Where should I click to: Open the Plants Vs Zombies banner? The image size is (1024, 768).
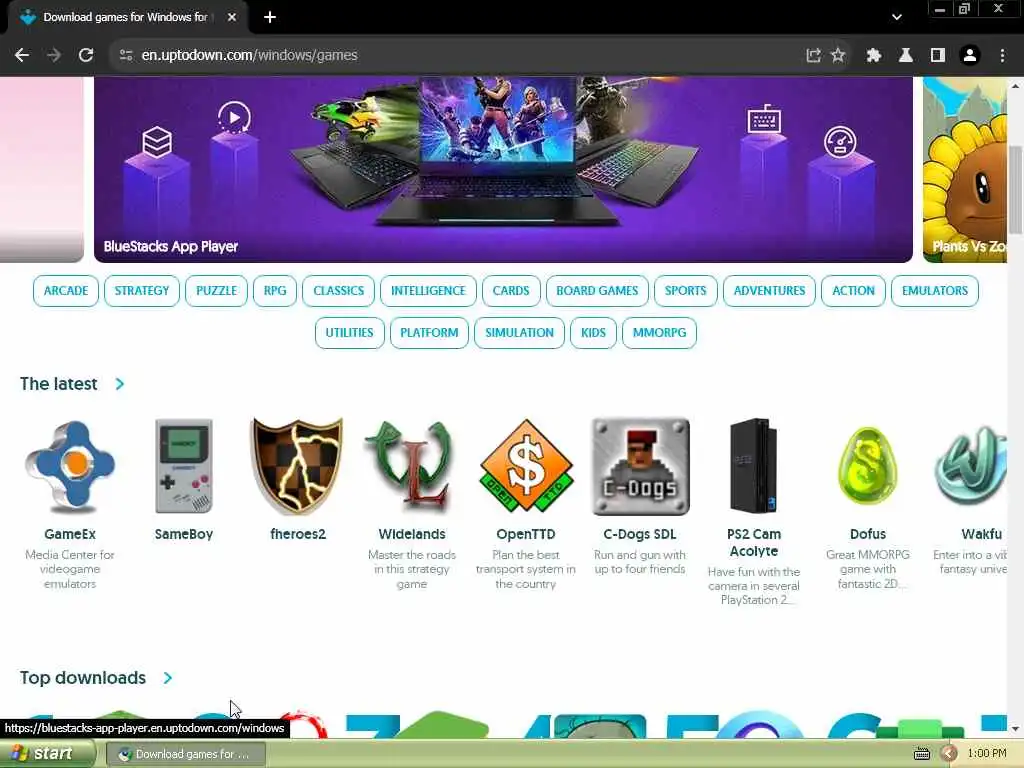click(x=965, y=170)
